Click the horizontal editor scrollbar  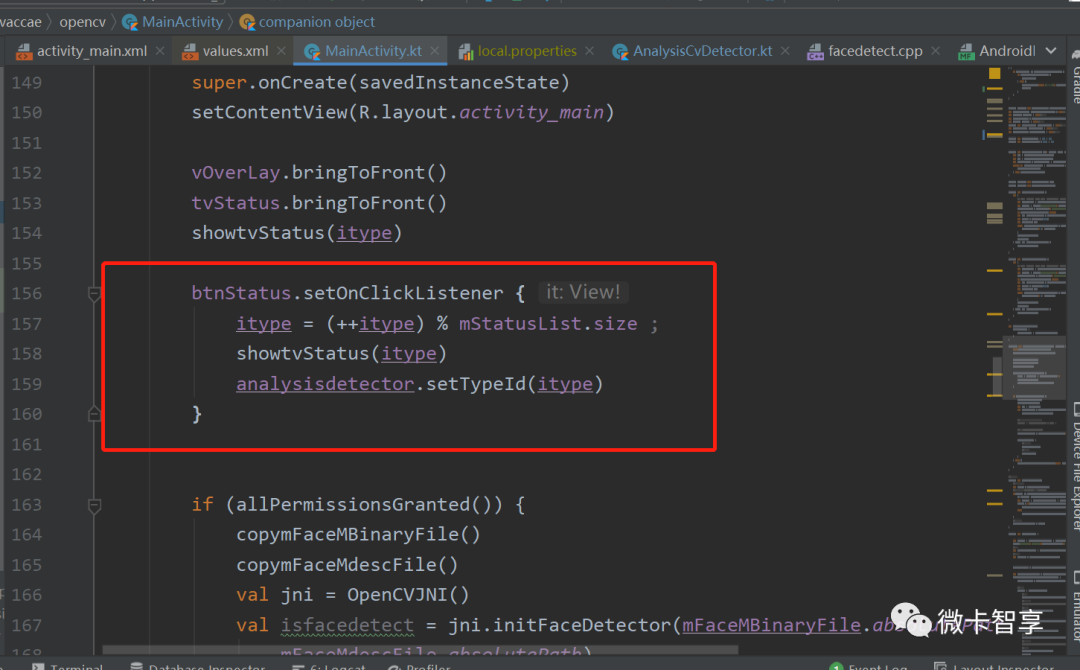click(x=420, y=649)
